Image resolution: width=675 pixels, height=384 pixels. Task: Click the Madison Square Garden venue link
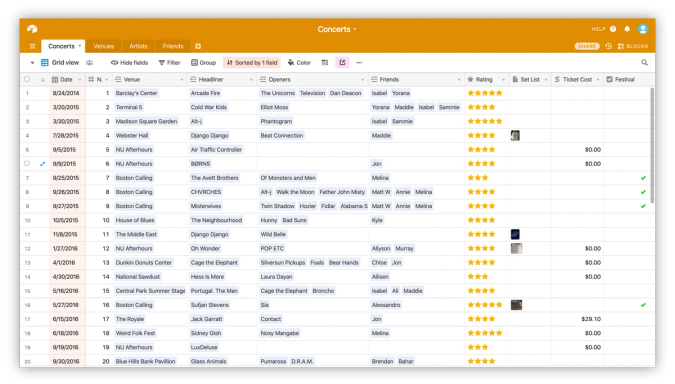point(146,121)
